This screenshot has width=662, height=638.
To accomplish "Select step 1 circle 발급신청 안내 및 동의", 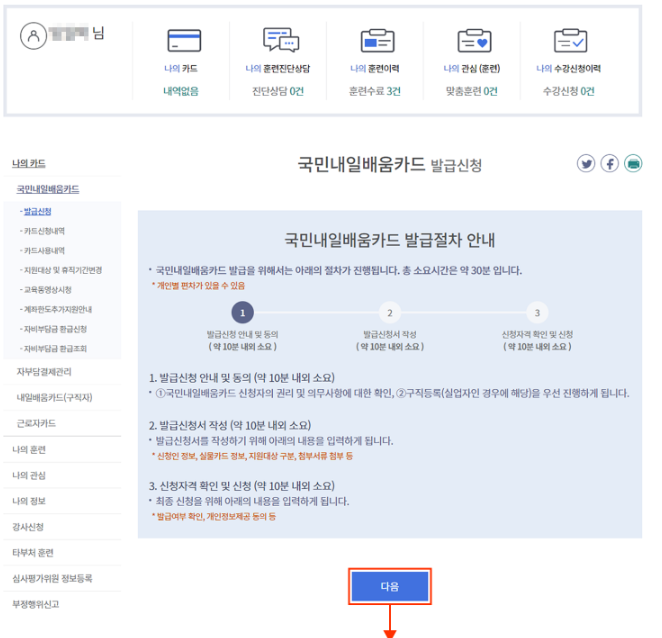I will 242,312.
